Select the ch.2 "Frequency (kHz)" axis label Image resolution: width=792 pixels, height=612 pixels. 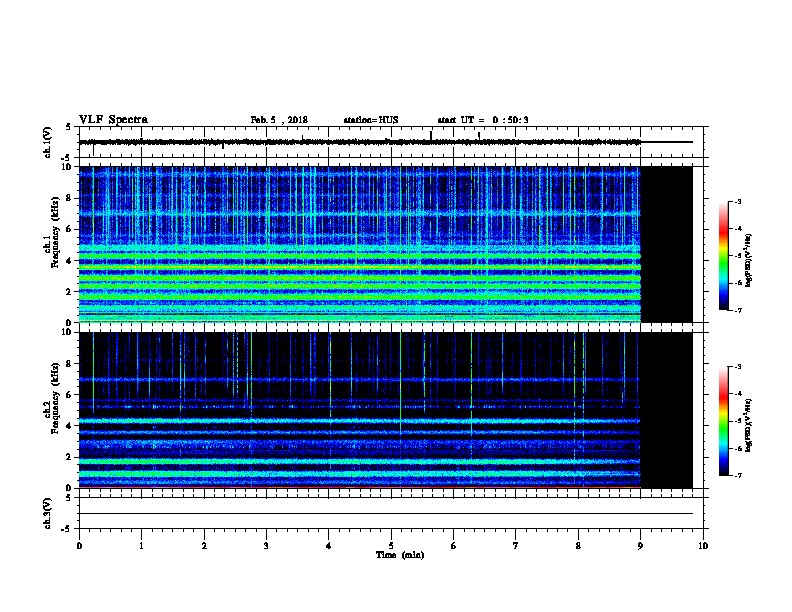pos(55,398)
